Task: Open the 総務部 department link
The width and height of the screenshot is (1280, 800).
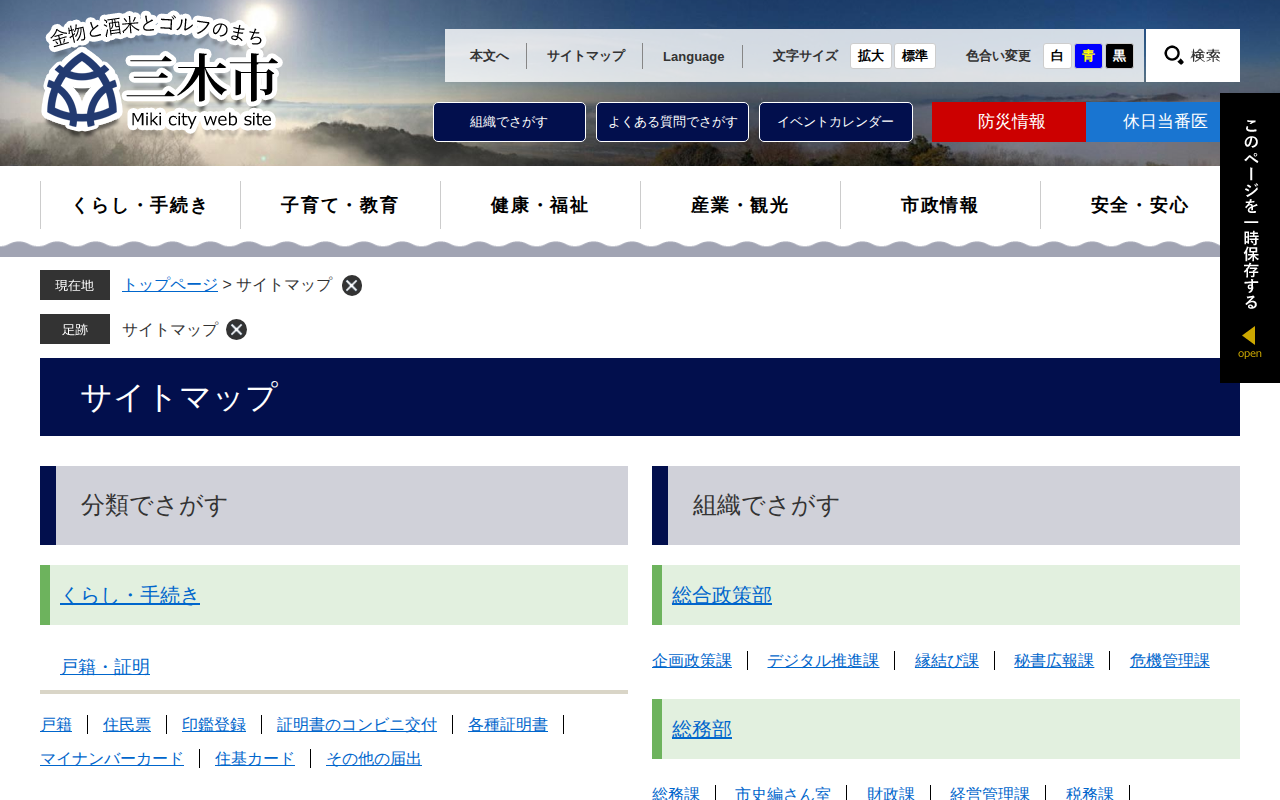Action: tap(702, 729)
